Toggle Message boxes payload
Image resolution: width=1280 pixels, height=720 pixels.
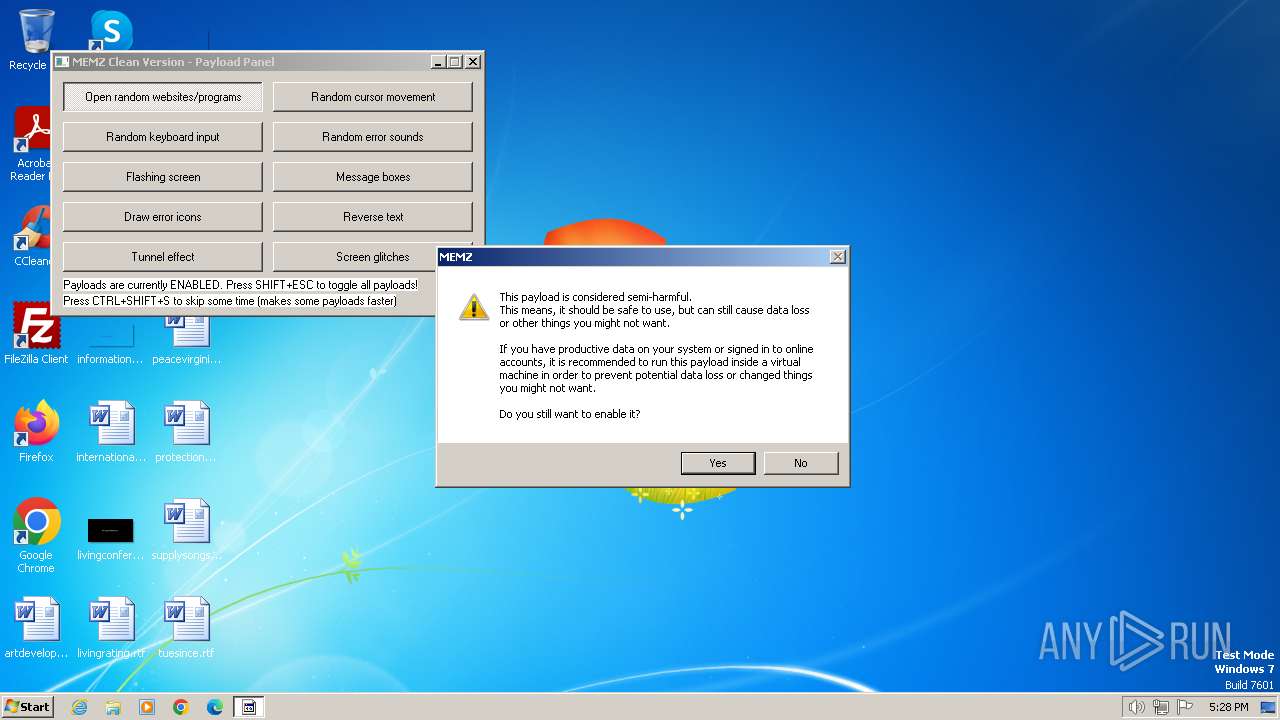[373, 177]
